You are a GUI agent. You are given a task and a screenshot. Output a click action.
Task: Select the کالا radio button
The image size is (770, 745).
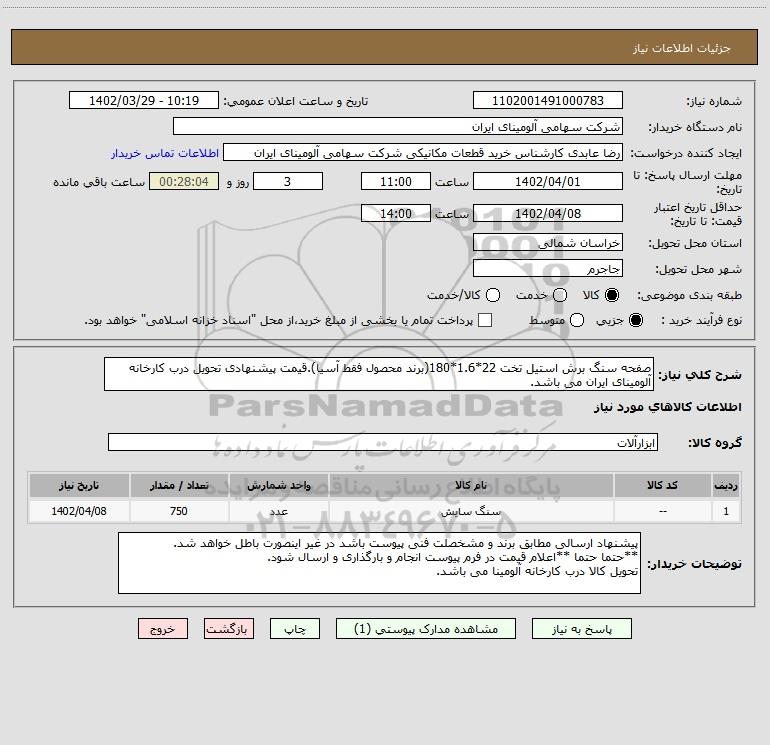612,295
